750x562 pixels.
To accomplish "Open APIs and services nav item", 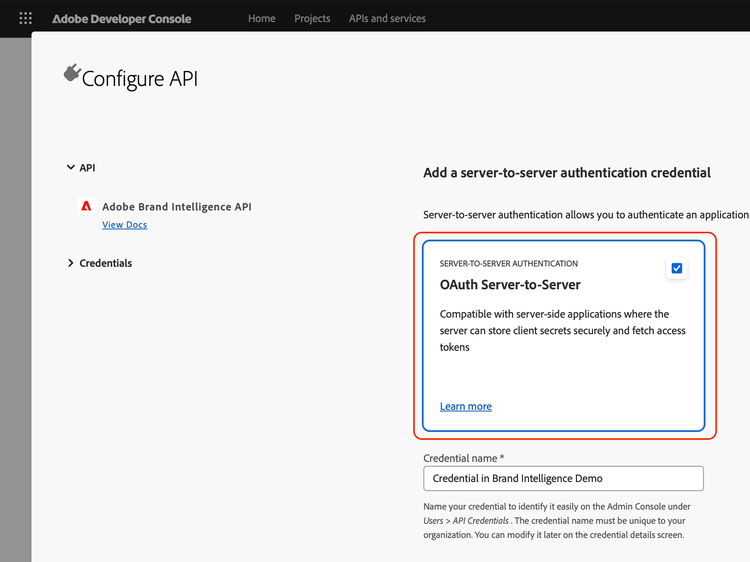I will click(387, 19).
